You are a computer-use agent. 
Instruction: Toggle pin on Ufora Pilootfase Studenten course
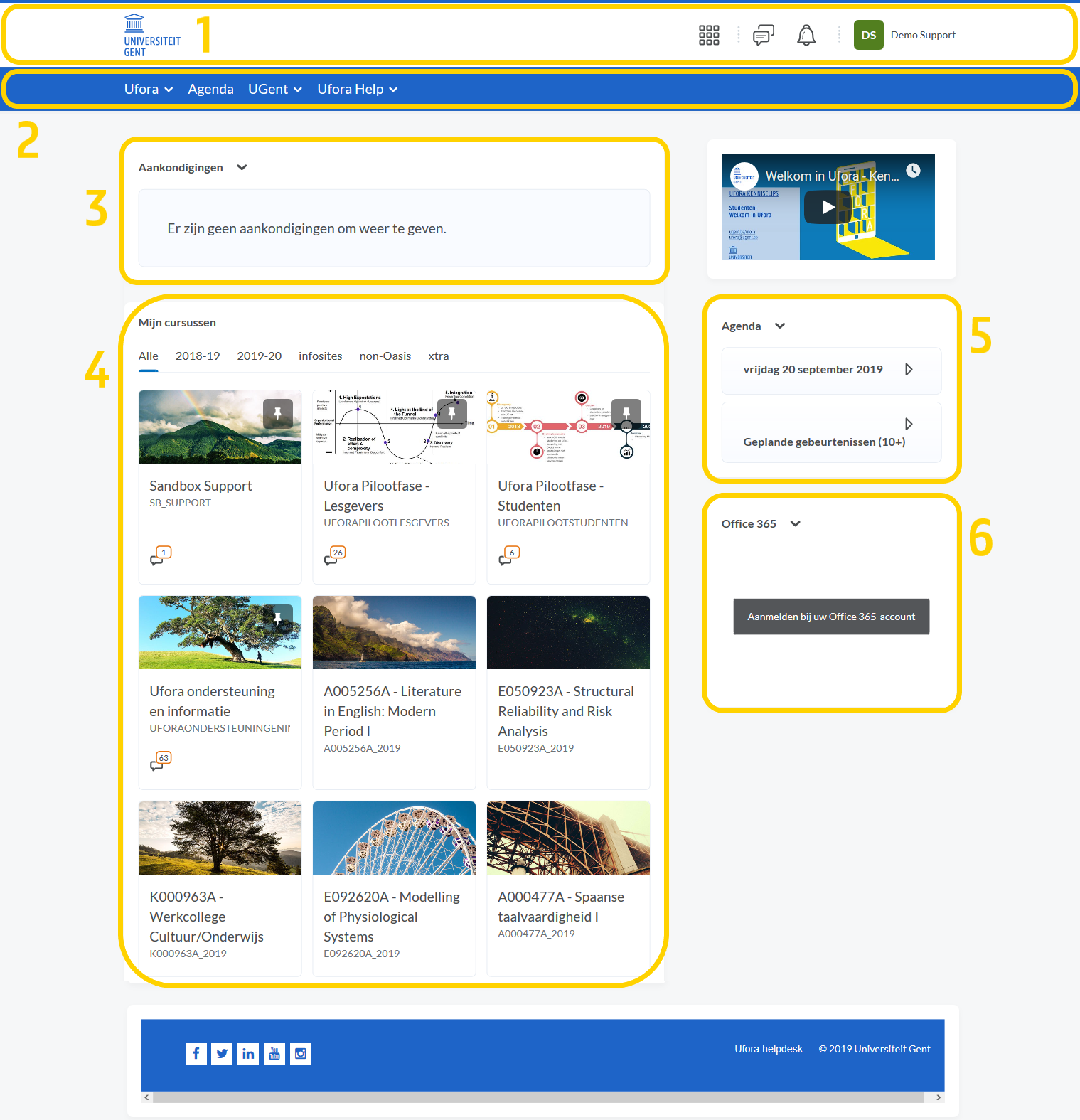[x=626, y=413]
